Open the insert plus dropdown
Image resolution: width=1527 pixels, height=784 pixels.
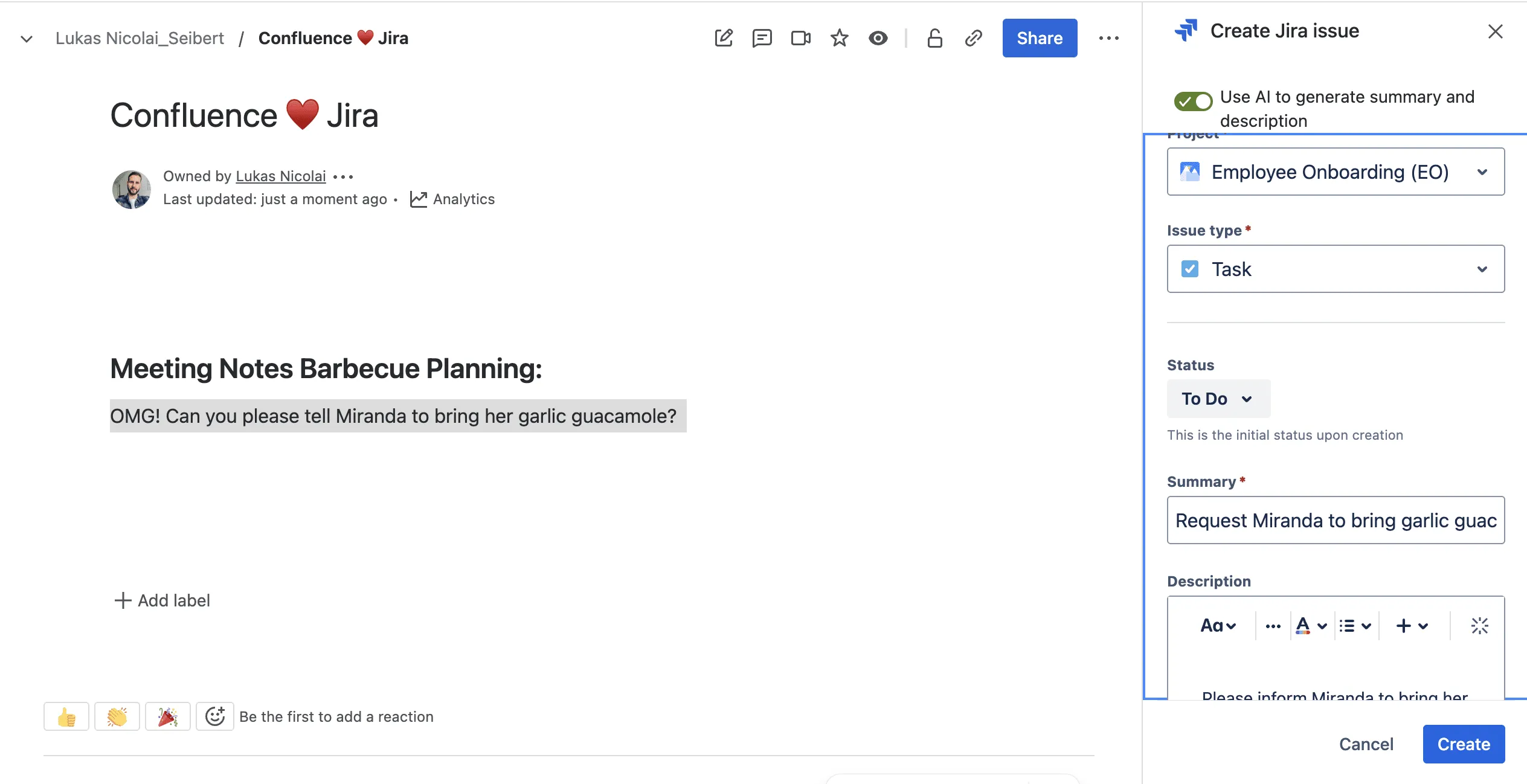1412,626
